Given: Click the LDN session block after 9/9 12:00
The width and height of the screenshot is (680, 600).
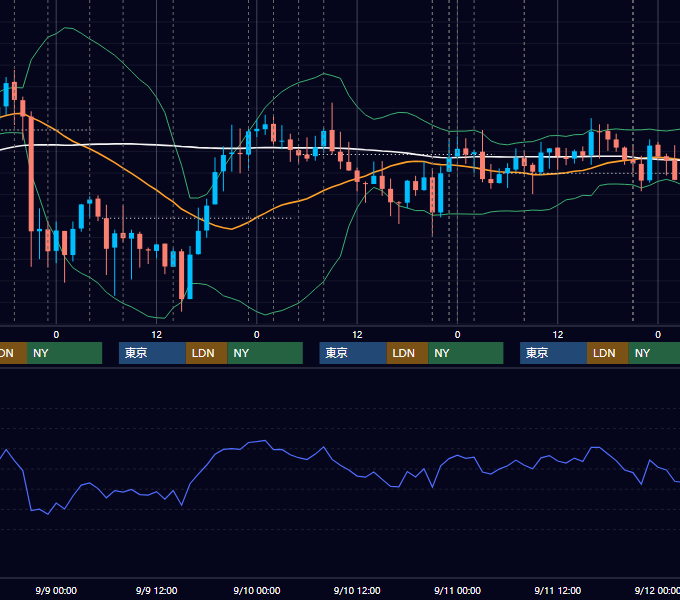Looking at the screenshot, I should [x=206, y=353].
